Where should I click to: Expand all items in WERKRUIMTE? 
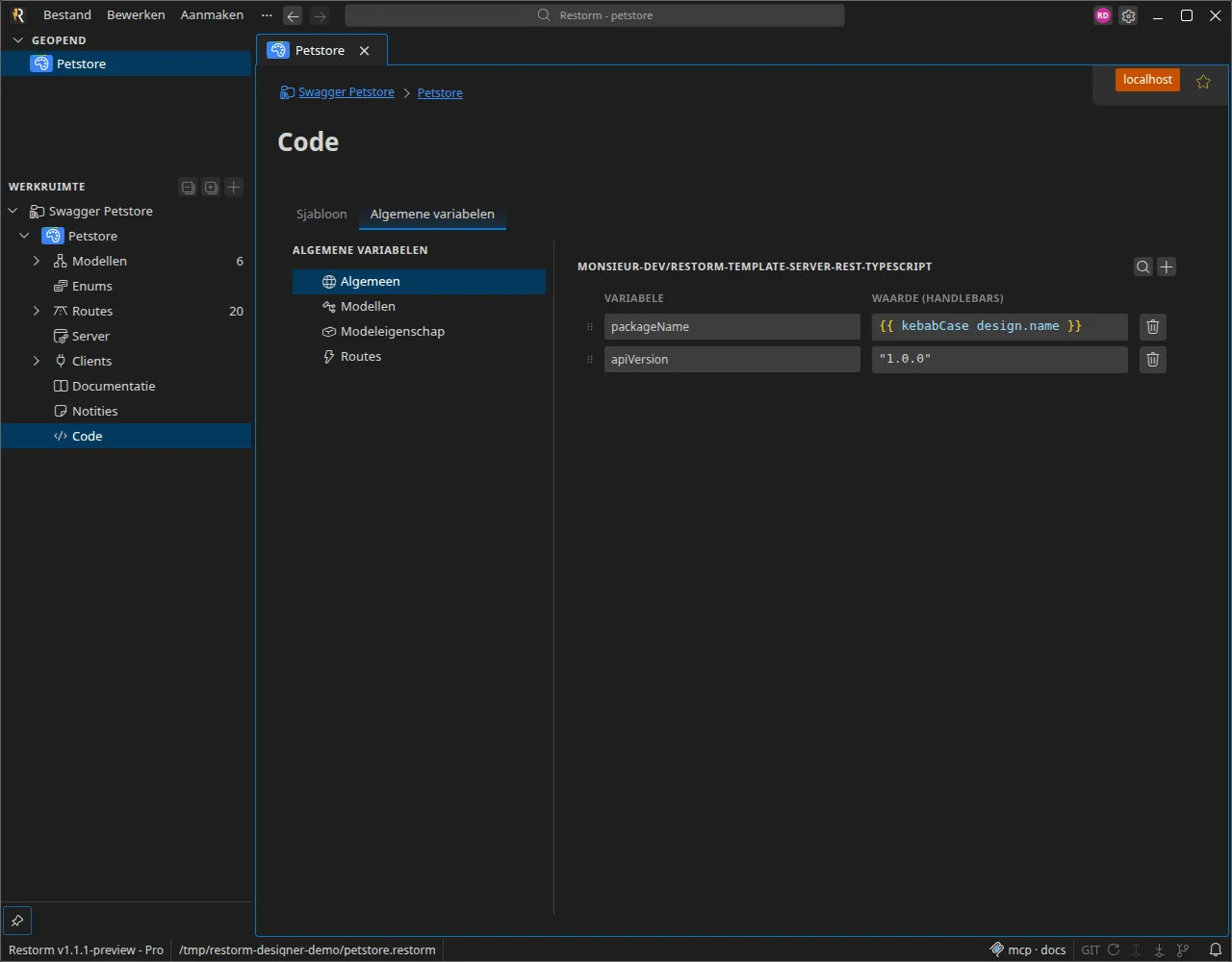tap(211, 187)
